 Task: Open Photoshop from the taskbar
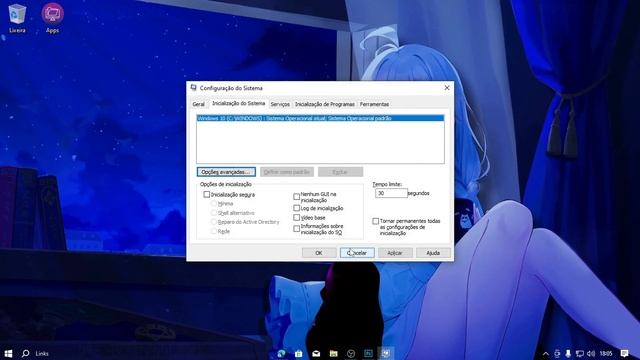pos(368,353)
